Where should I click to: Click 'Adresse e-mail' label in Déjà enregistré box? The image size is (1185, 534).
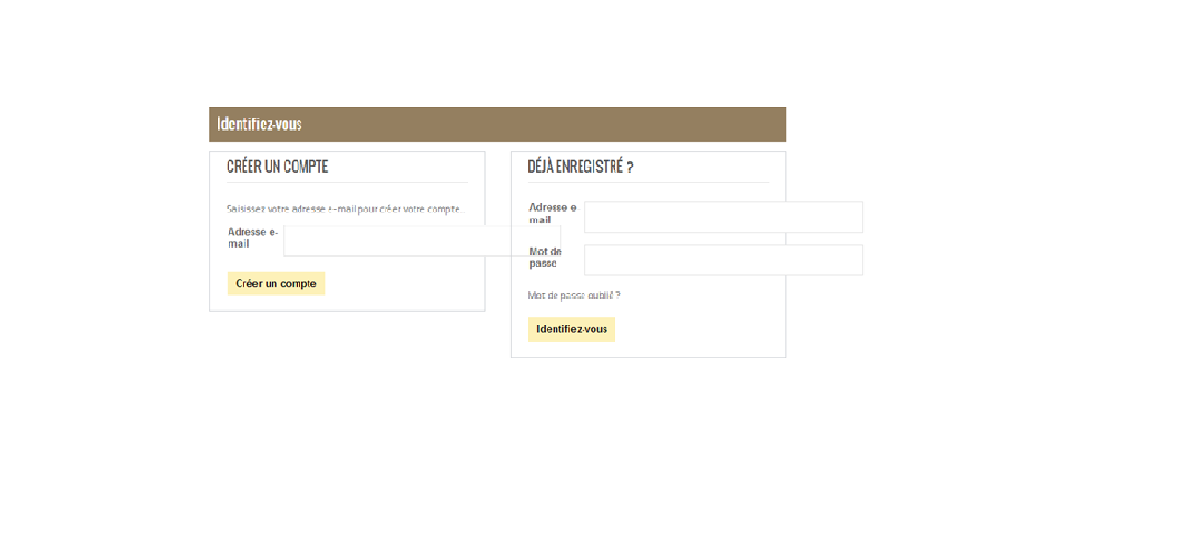tap(552, 214)
